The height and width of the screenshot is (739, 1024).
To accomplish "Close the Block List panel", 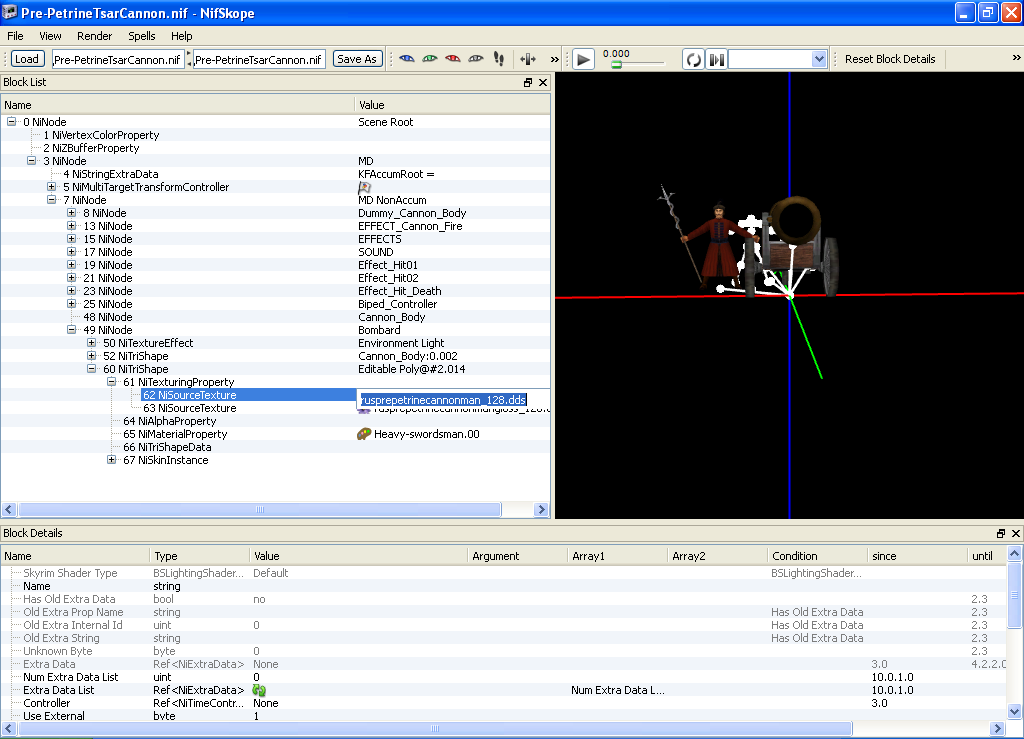I will coord(543,82).
